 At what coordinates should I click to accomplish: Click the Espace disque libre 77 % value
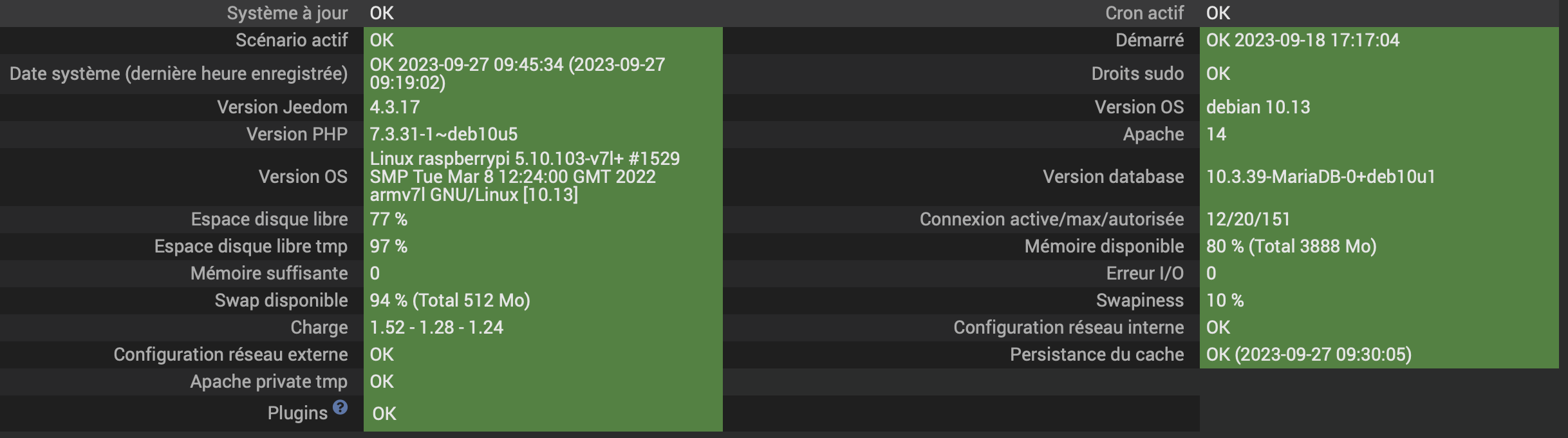tap(388, 219)
